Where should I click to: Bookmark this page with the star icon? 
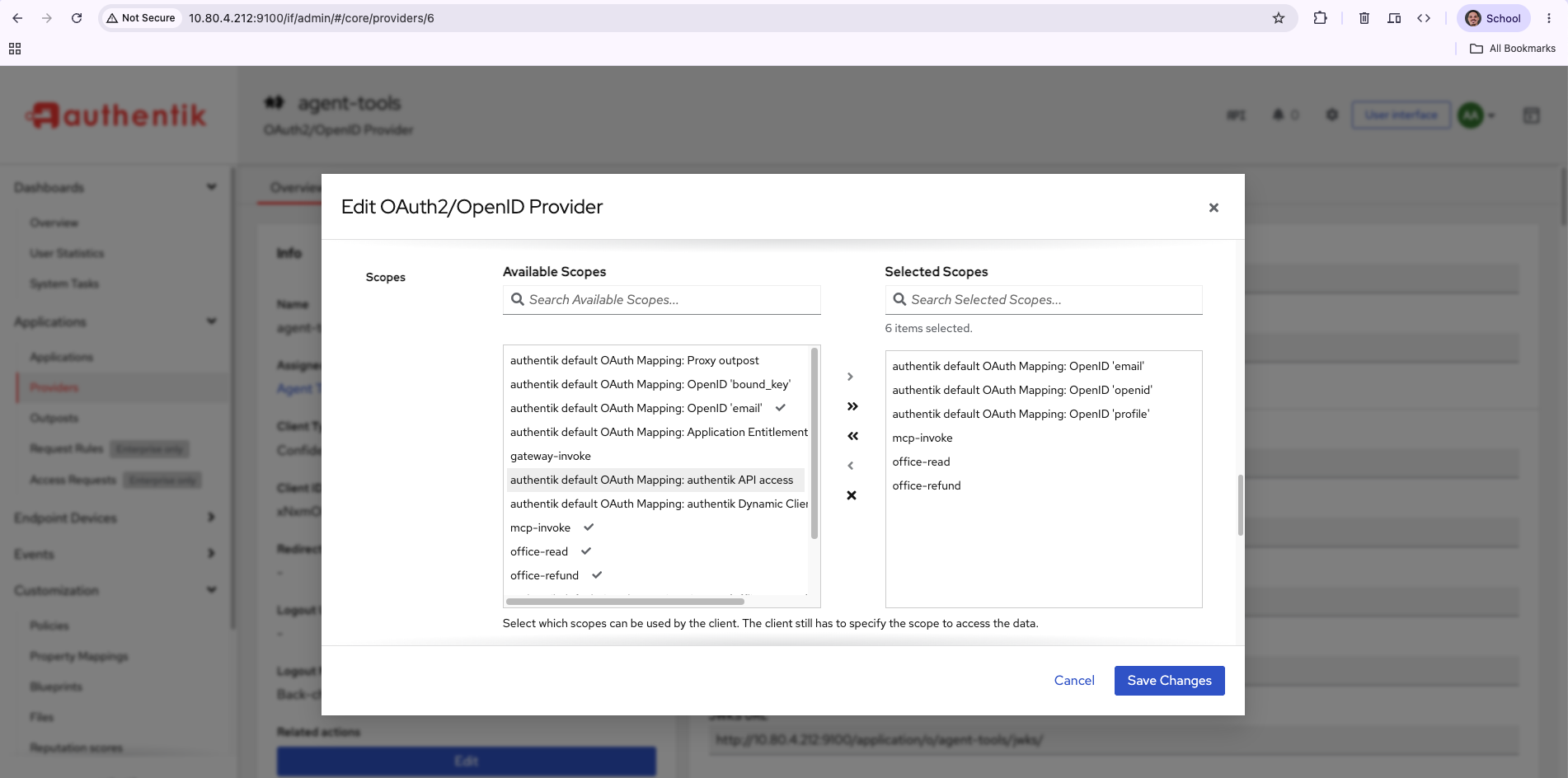coord(1279,18)
